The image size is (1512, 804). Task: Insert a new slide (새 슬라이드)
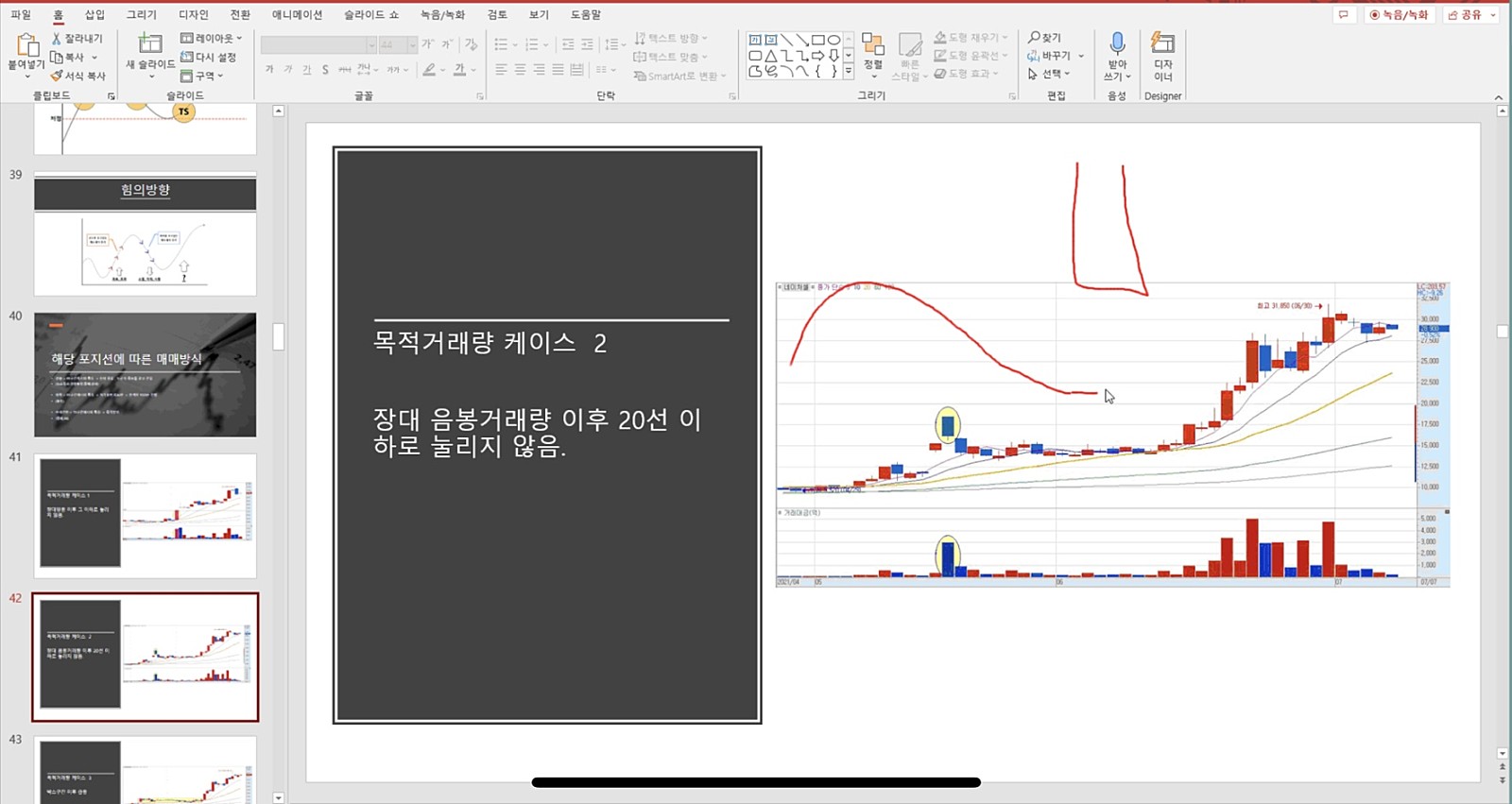tap(150, 55)
